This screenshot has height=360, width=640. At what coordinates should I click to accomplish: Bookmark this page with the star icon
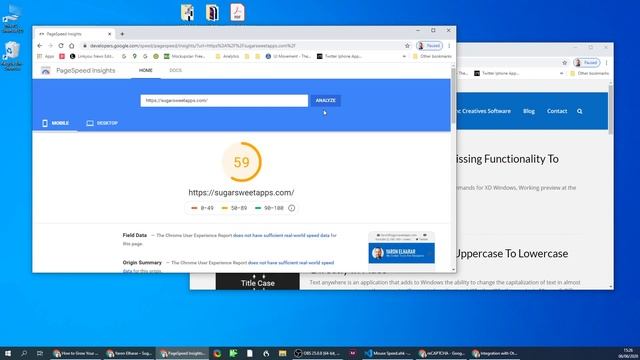(x=407, y=46)
